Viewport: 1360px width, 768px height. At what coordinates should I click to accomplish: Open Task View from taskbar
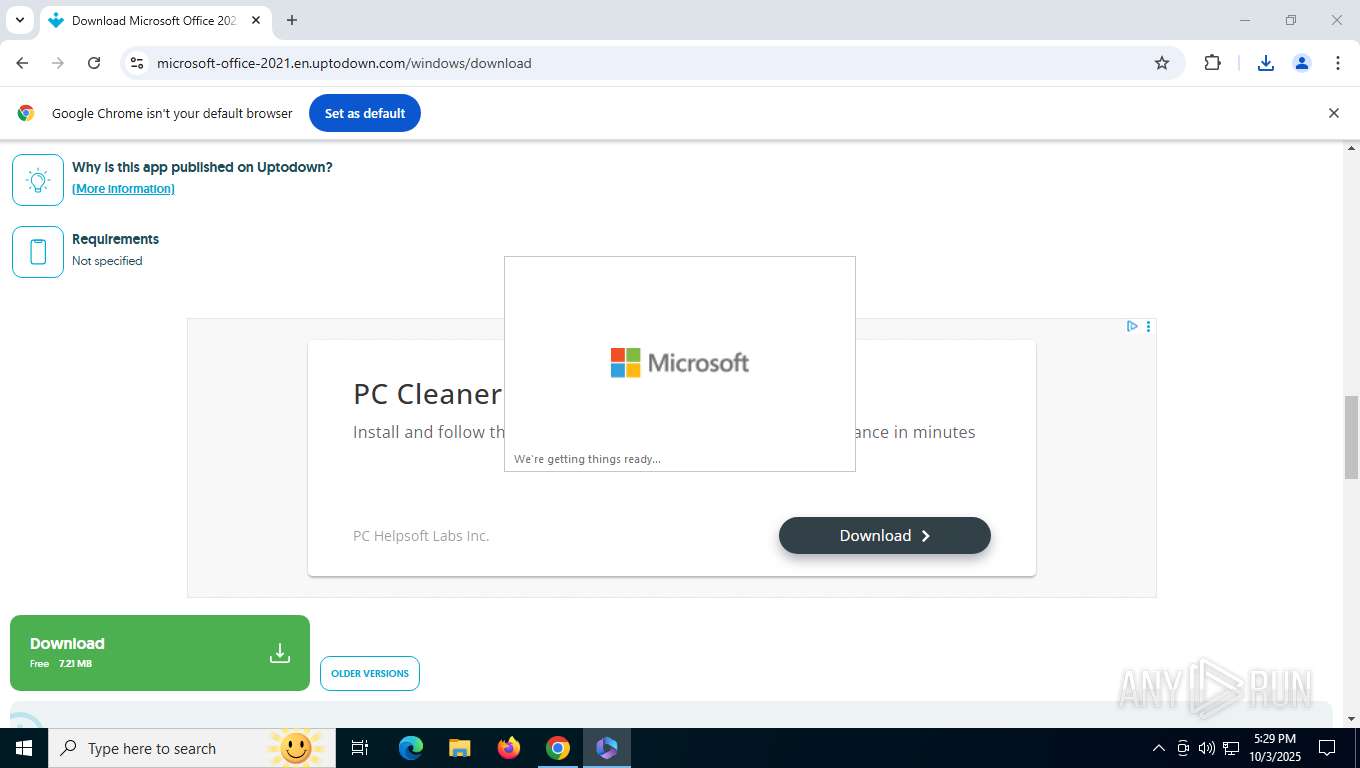(360, 748)
